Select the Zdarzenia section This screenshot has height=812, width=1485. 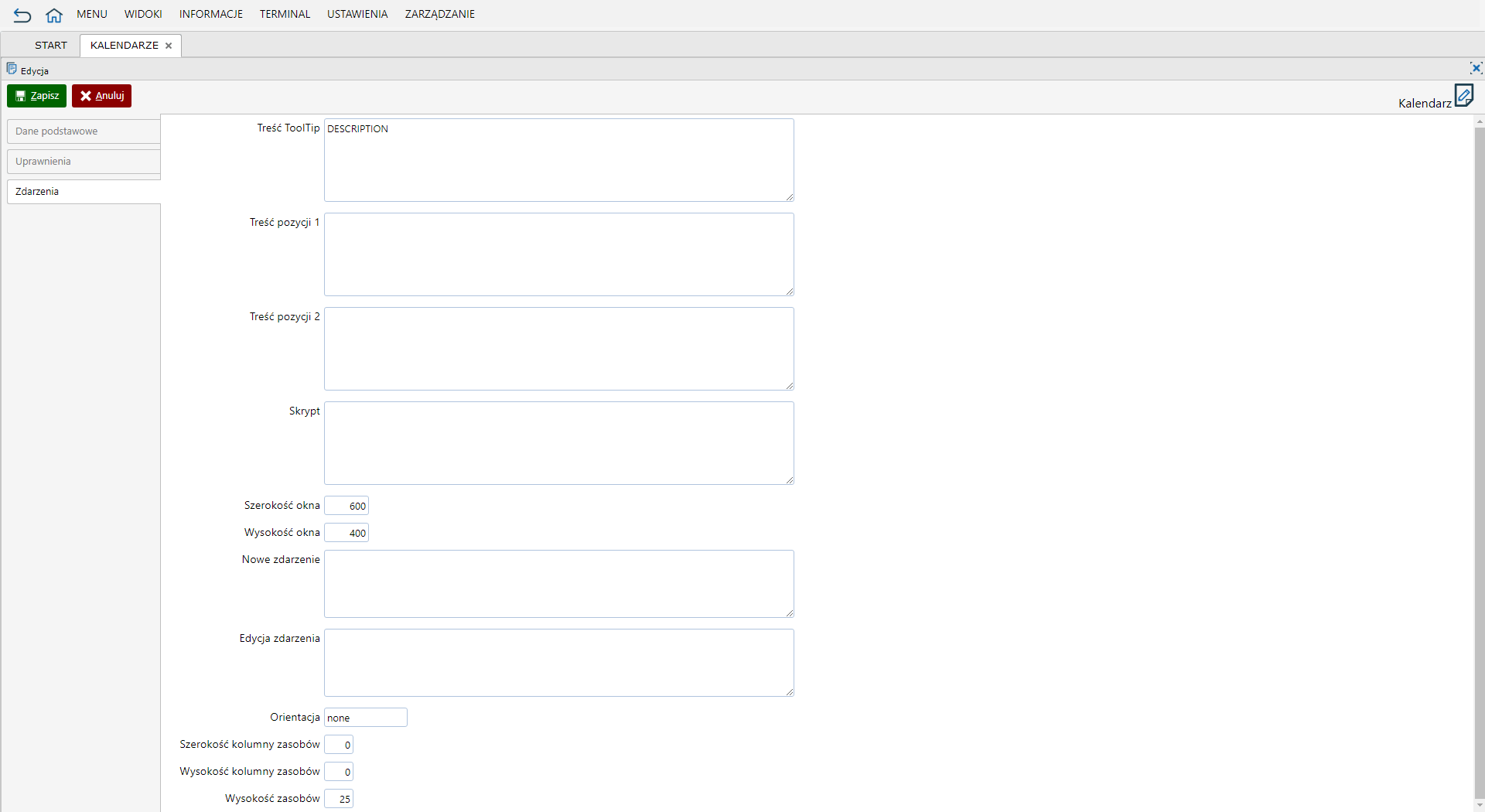pos(84,192)
